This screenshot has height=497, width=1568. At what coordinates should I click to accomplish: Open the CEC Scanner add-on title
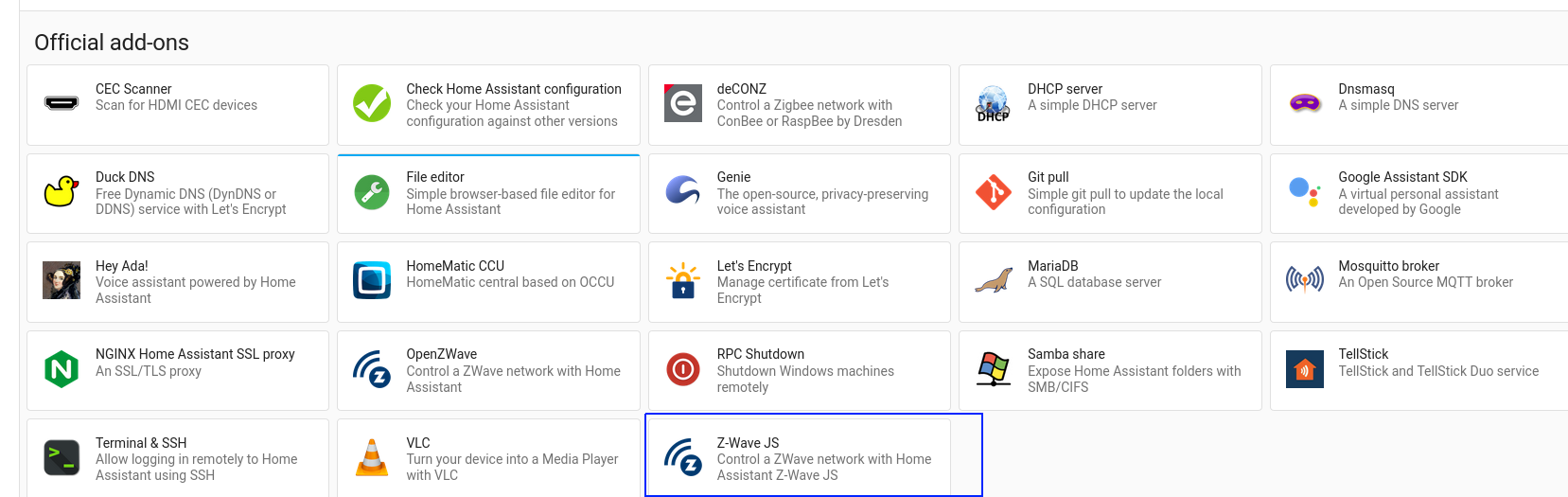(133, 89)
